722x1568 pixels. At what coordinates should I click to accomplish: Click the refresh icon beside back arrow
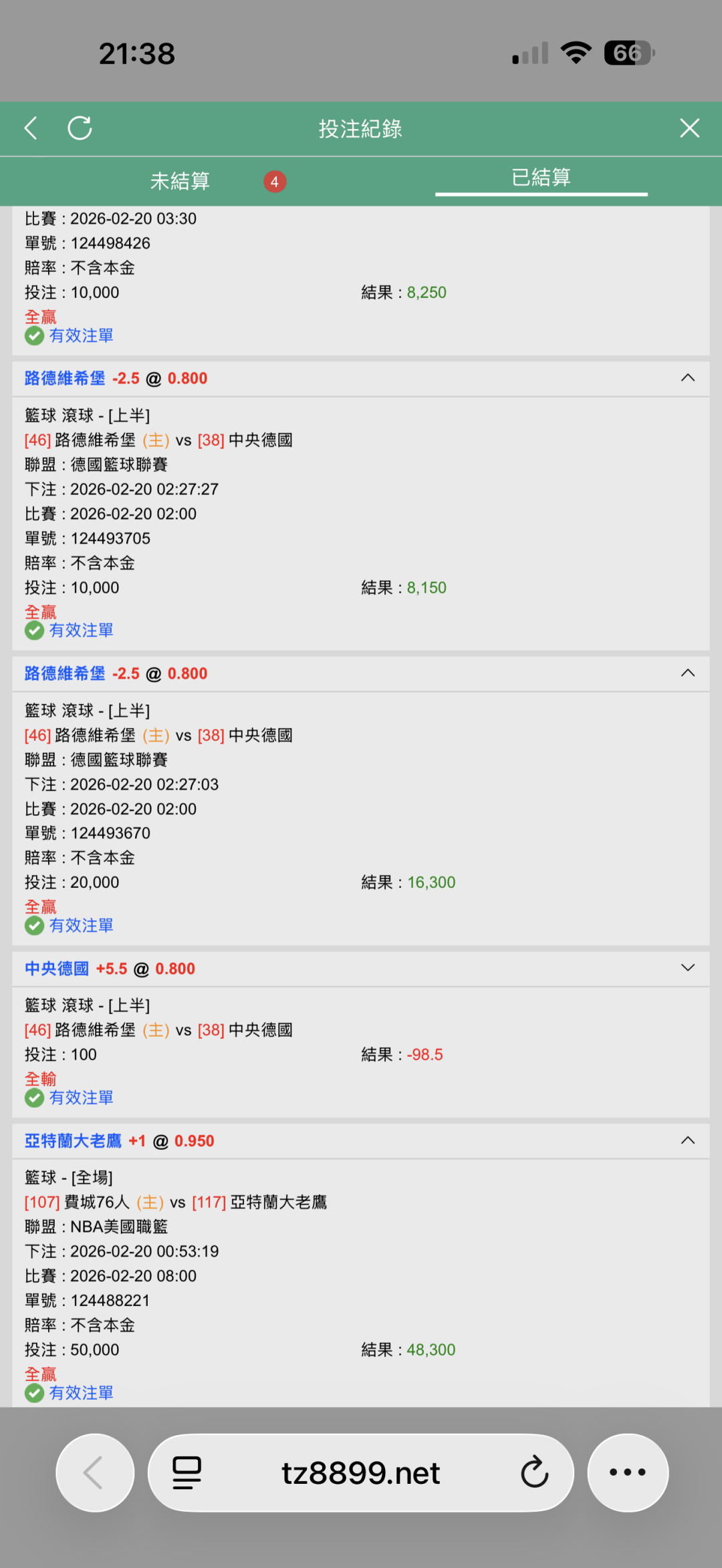click(x=80, y=128)
